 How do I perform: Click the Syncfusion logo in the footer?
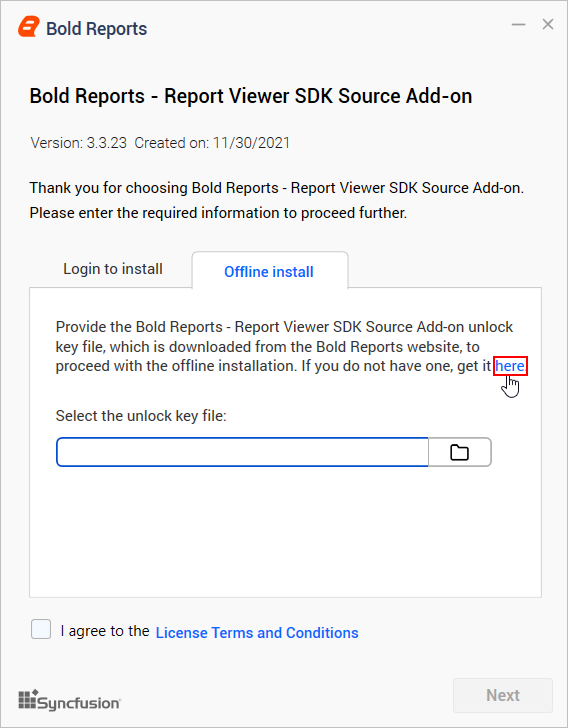point(70,700)
